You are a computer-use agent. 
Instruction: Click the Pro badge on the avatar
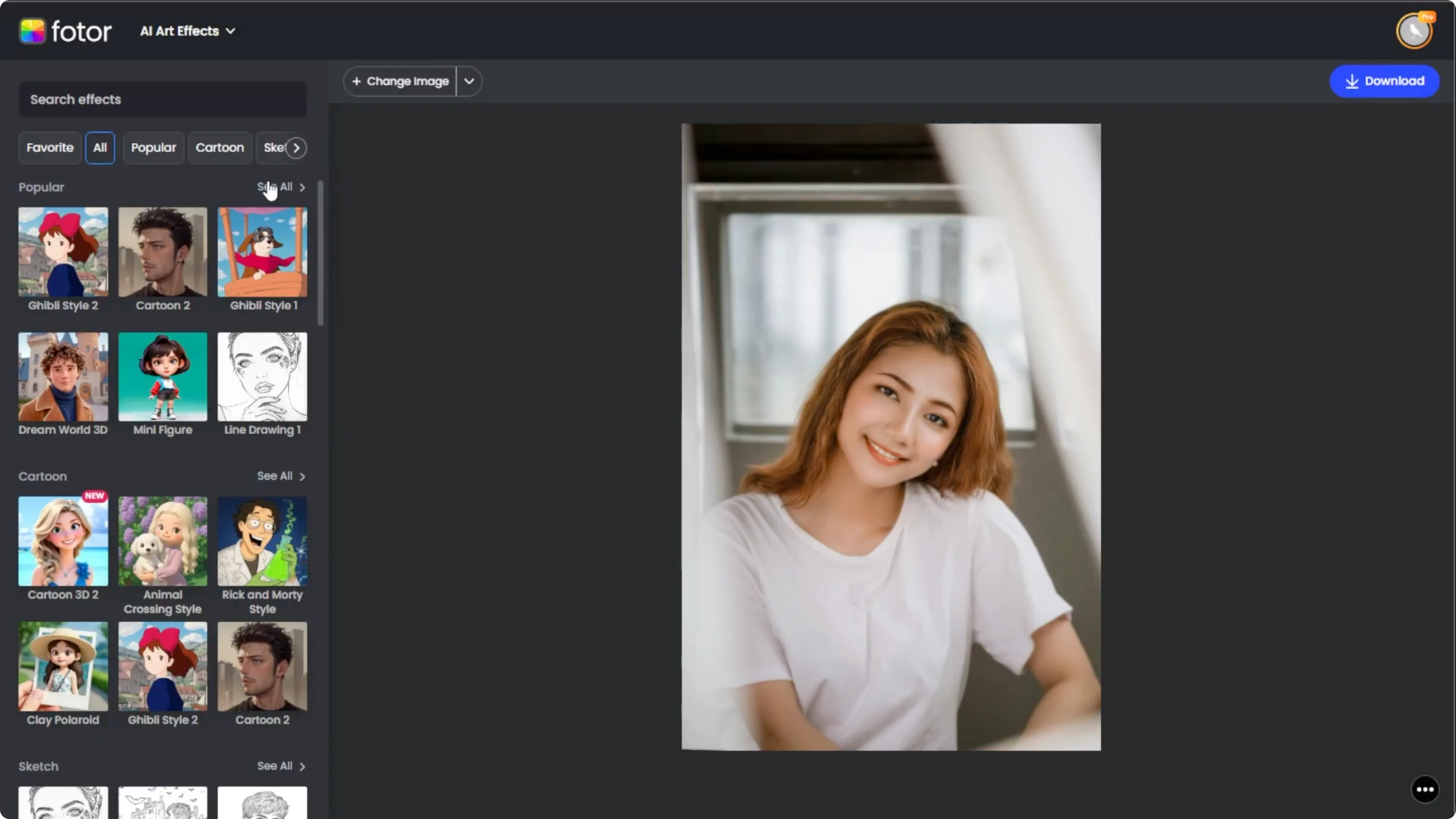click(1428, 17)
